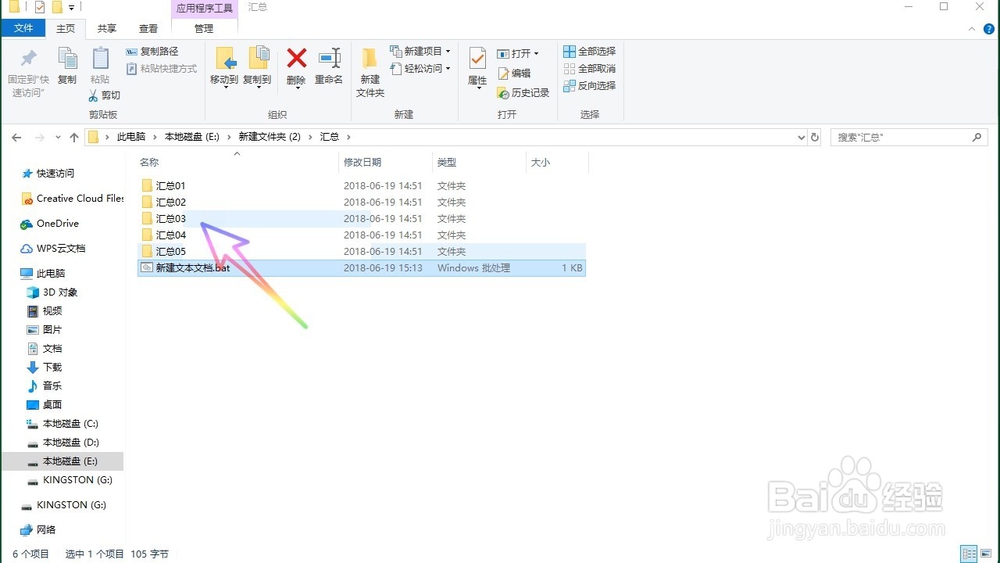
Task: Click the 汇总 breadcrumb segment
Action: coord(329,136)
